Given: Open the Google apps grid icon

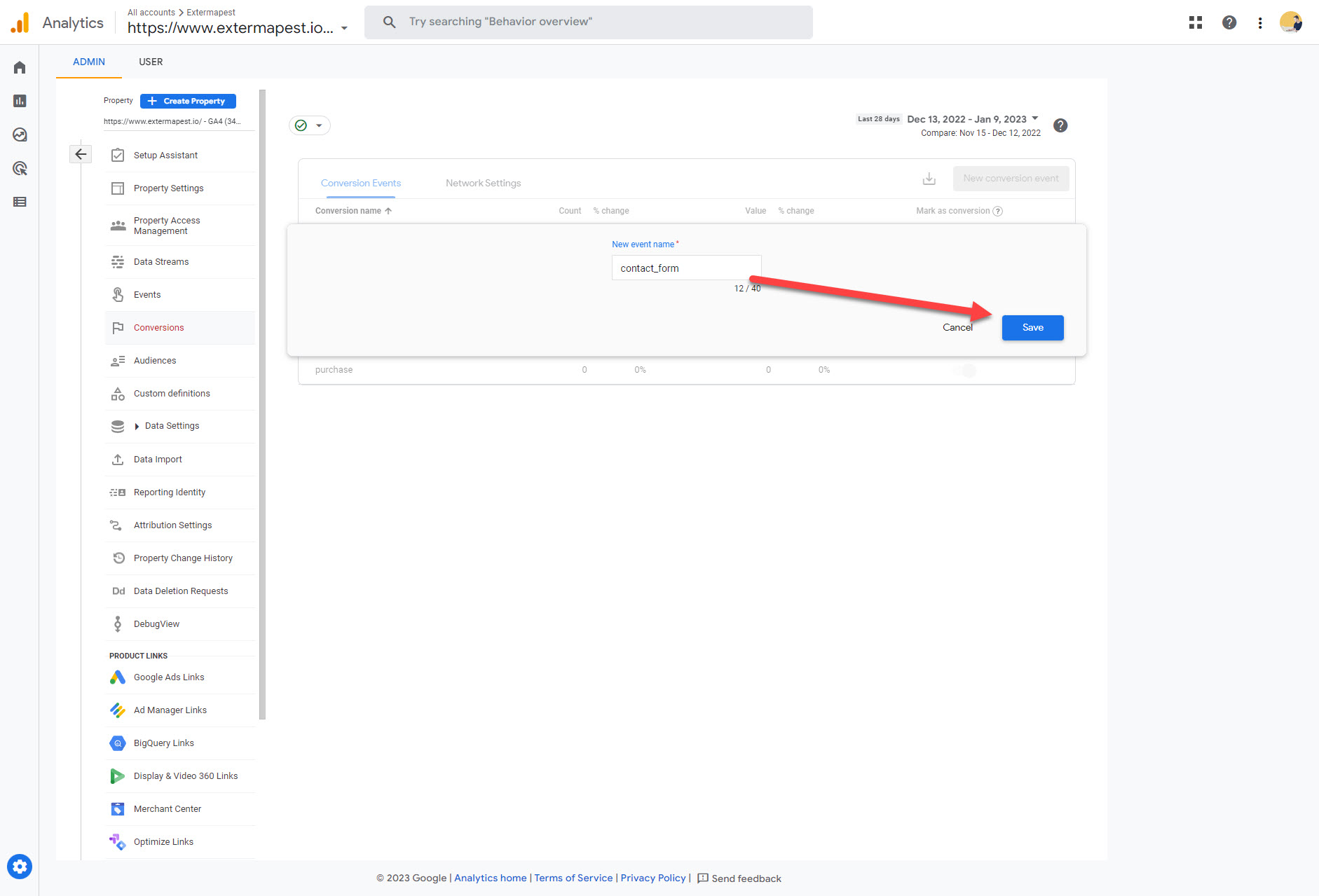Looking at the screenshot, I should click(x=1196, y=22).
